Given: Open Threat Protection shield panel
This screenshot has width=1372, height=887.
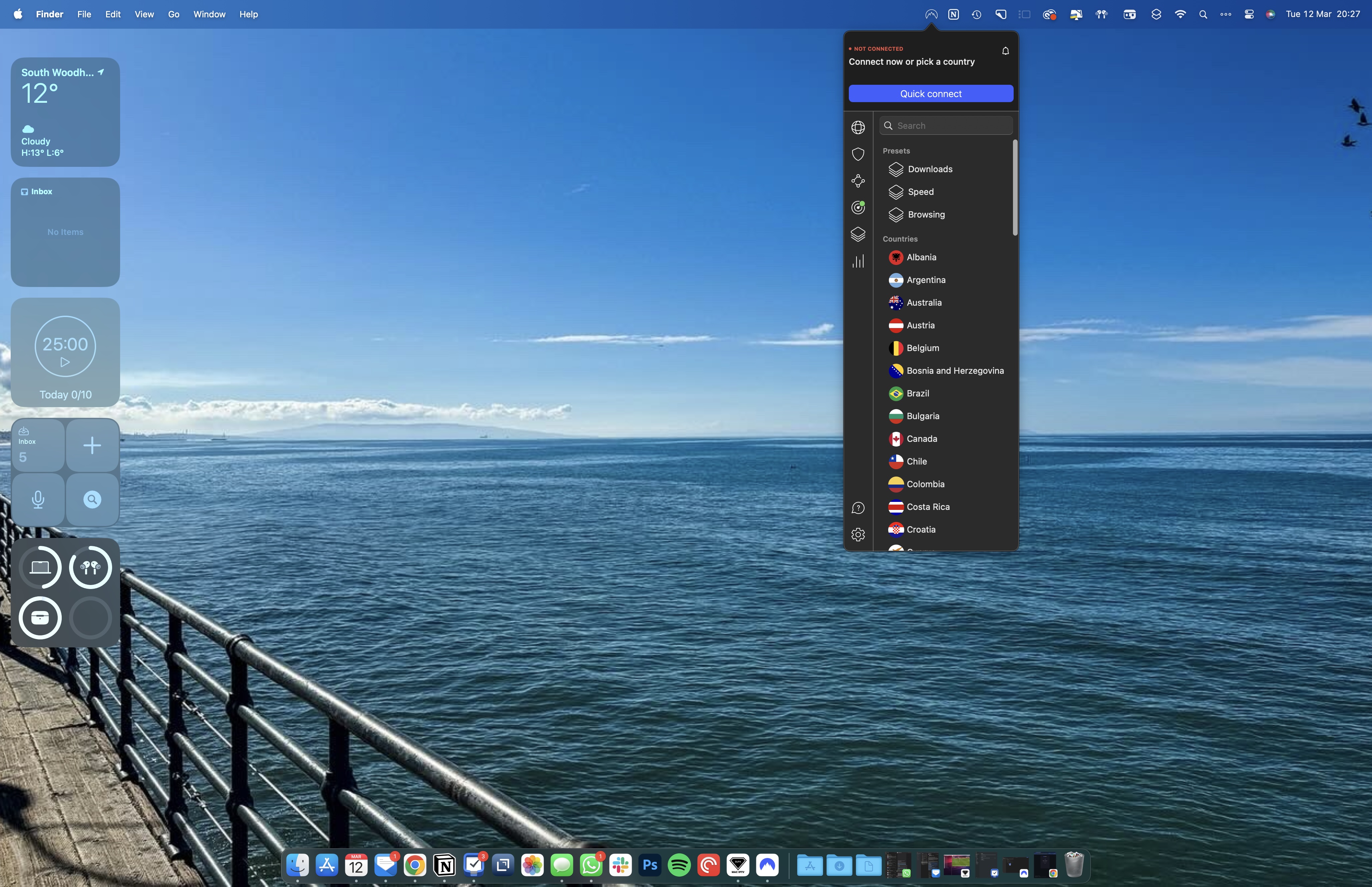Looking at the screenshot, I should click(858, 154).
